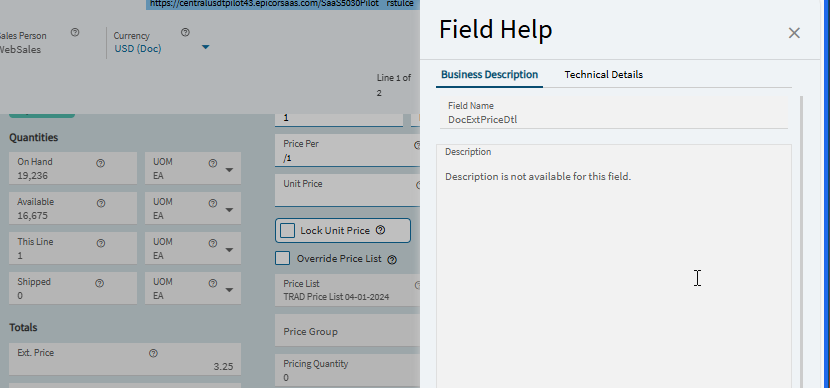Expand UOM dropdown beside Shipped
The image size is (830, 388).
point(229,290)
